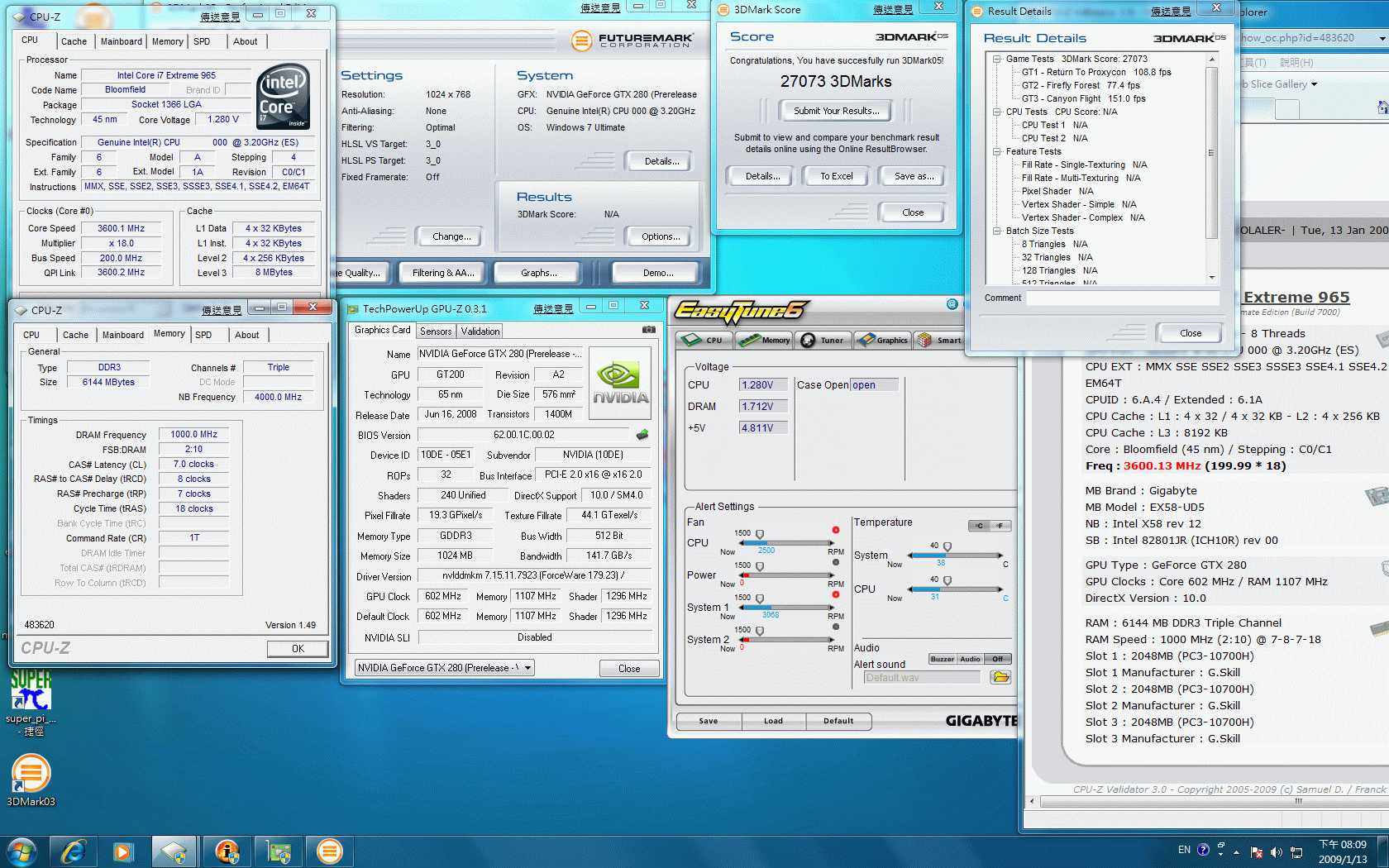Switch to Mainboard tab in top CPU-Z

(122, 41)
